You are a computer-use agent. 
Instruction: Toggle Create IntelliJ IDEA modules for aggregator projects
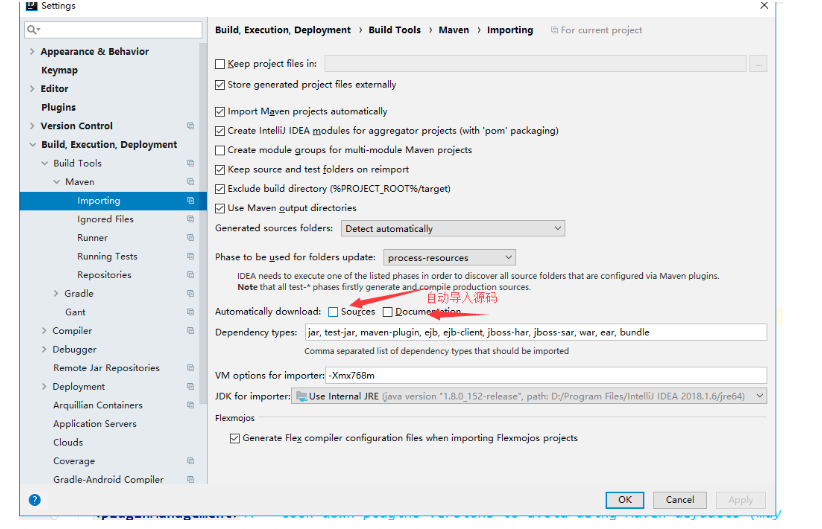point(220,131)
